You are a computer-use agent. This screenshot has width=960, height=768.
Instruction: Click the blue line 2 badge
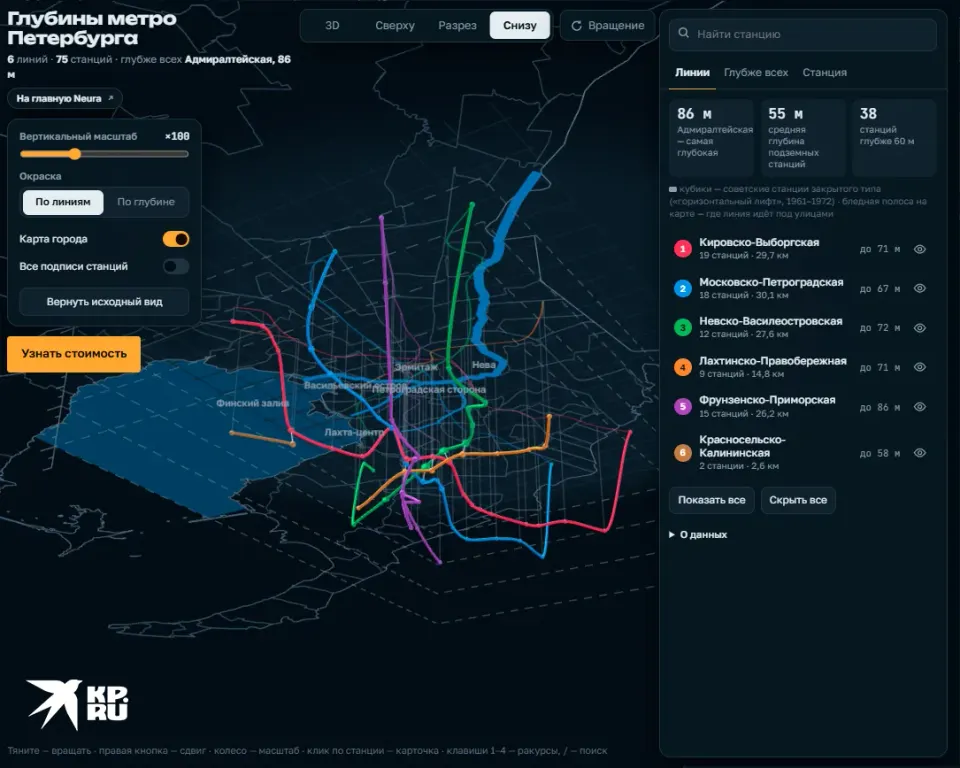(683, 288)
